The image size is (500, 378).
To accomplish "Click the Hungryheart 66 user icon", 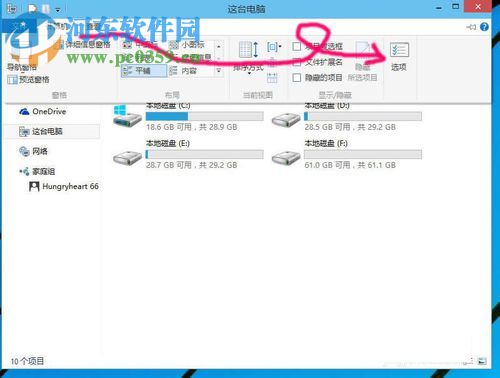I will (x=34, y=186).
